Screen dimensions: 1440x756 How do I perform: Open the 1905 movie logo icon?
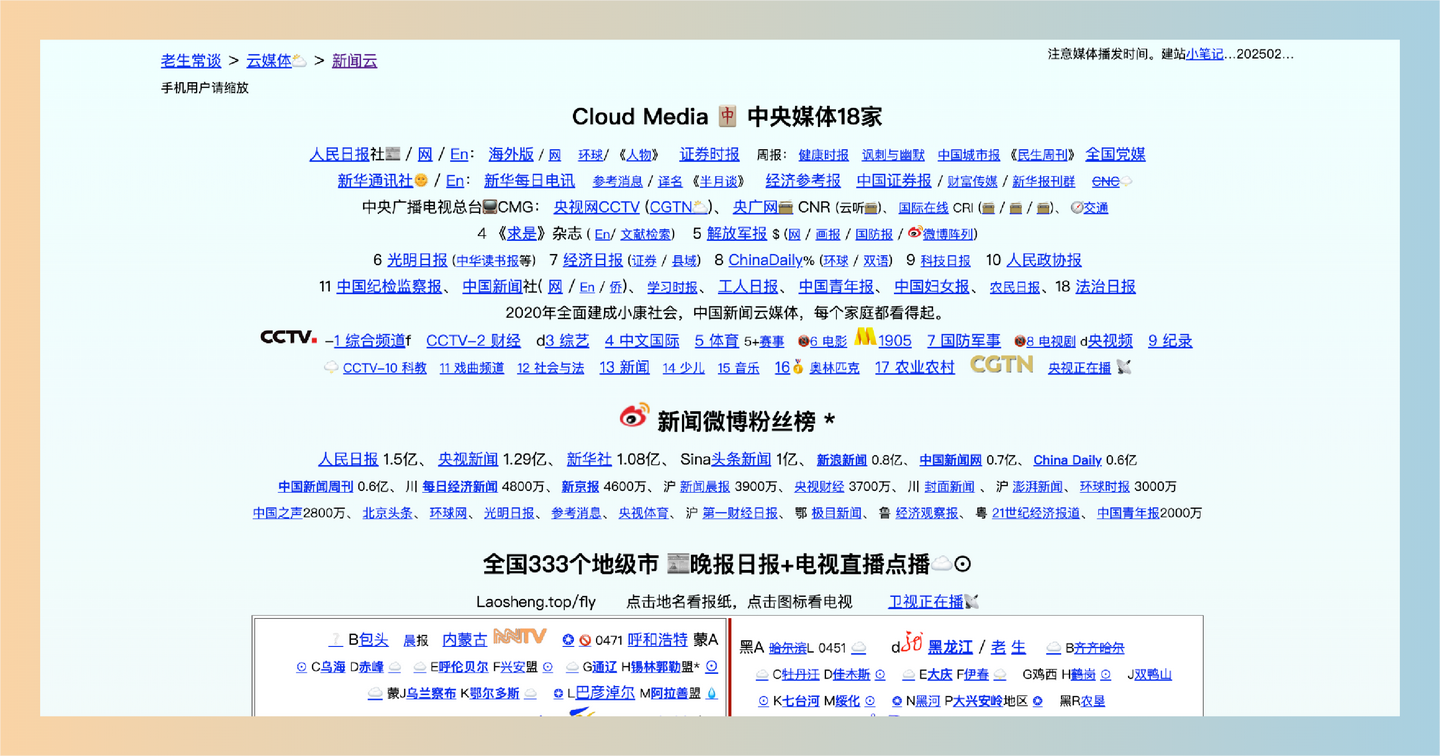click(x=865, y=337)
